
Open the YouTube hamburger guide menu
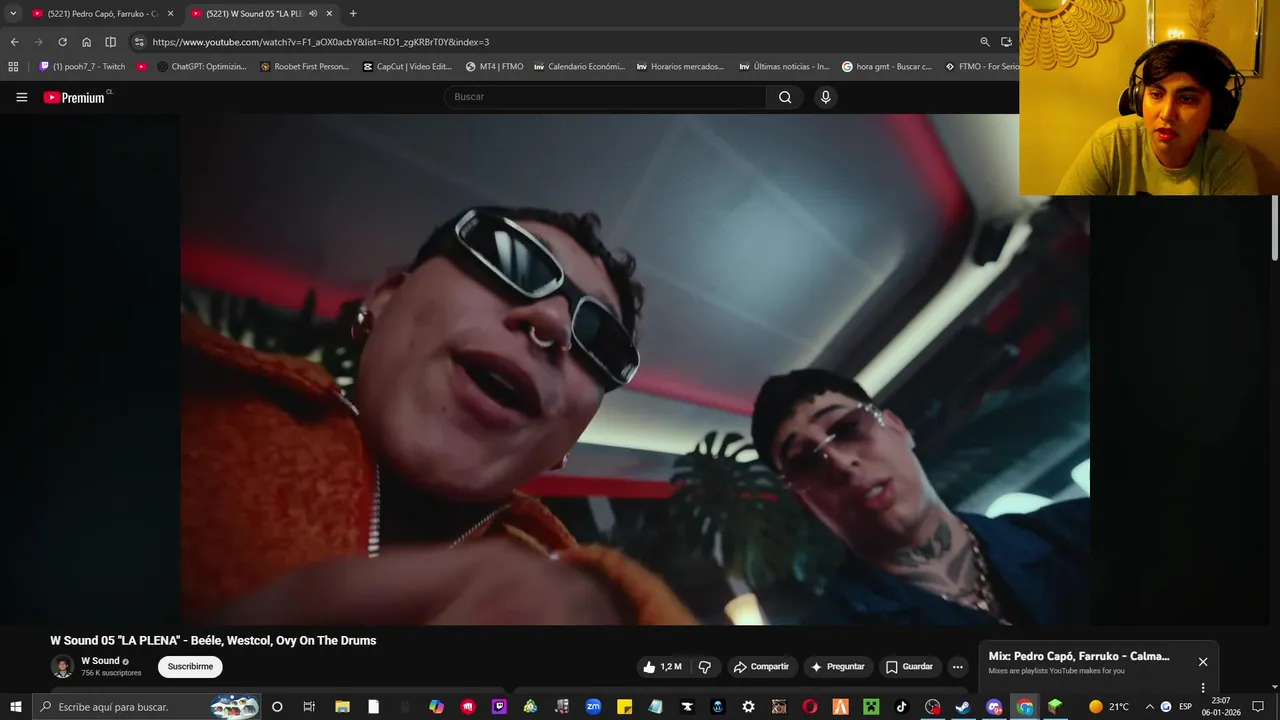click(x=21, y=97)
